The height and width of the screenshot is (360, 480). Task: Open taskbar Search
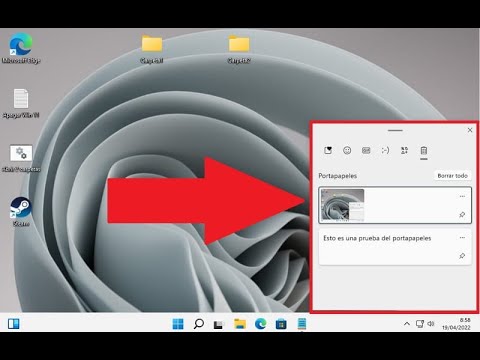[199, 324]
